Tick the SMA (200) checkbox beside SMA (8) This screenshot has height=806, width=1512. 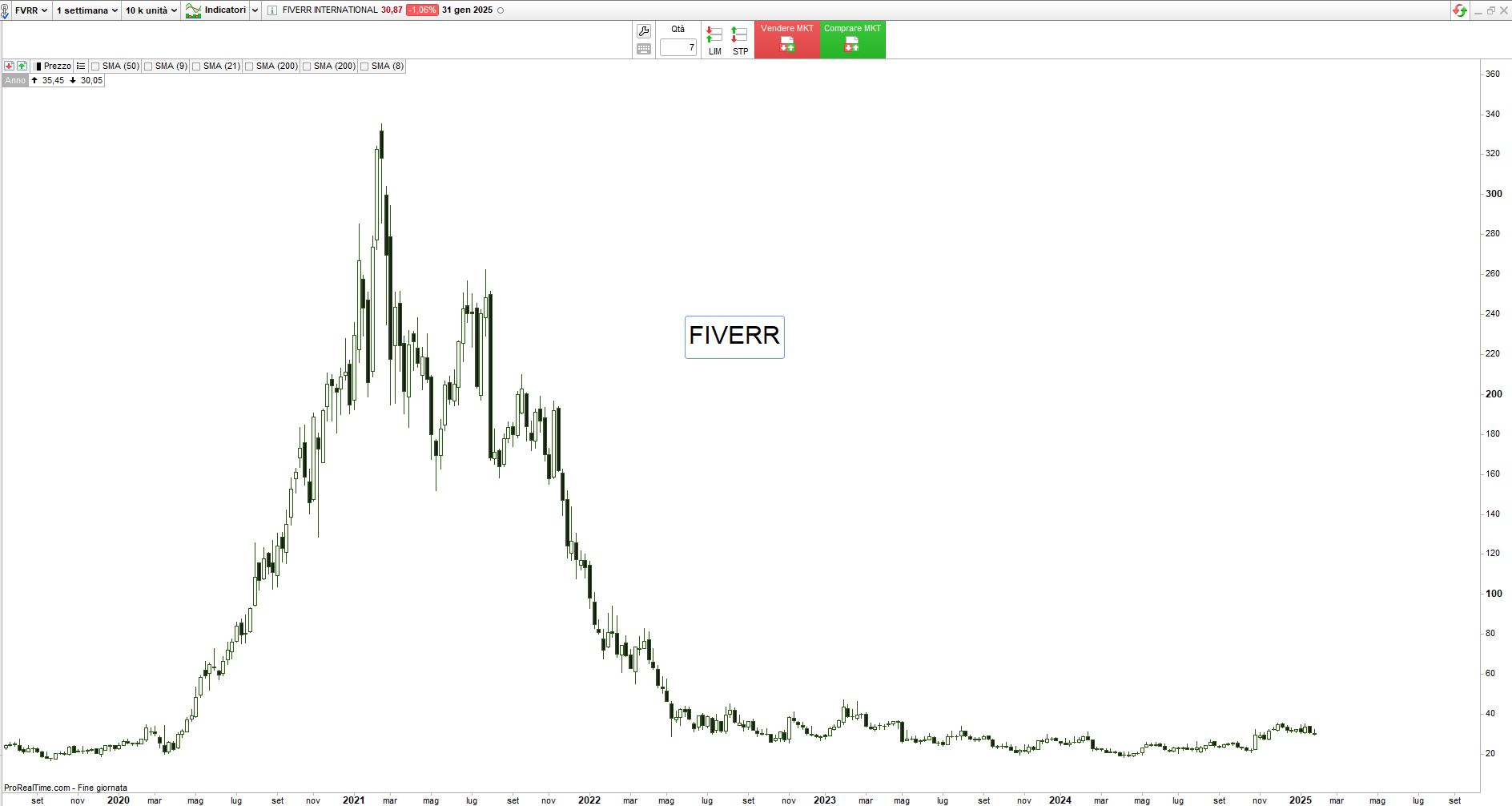[307, 66]
